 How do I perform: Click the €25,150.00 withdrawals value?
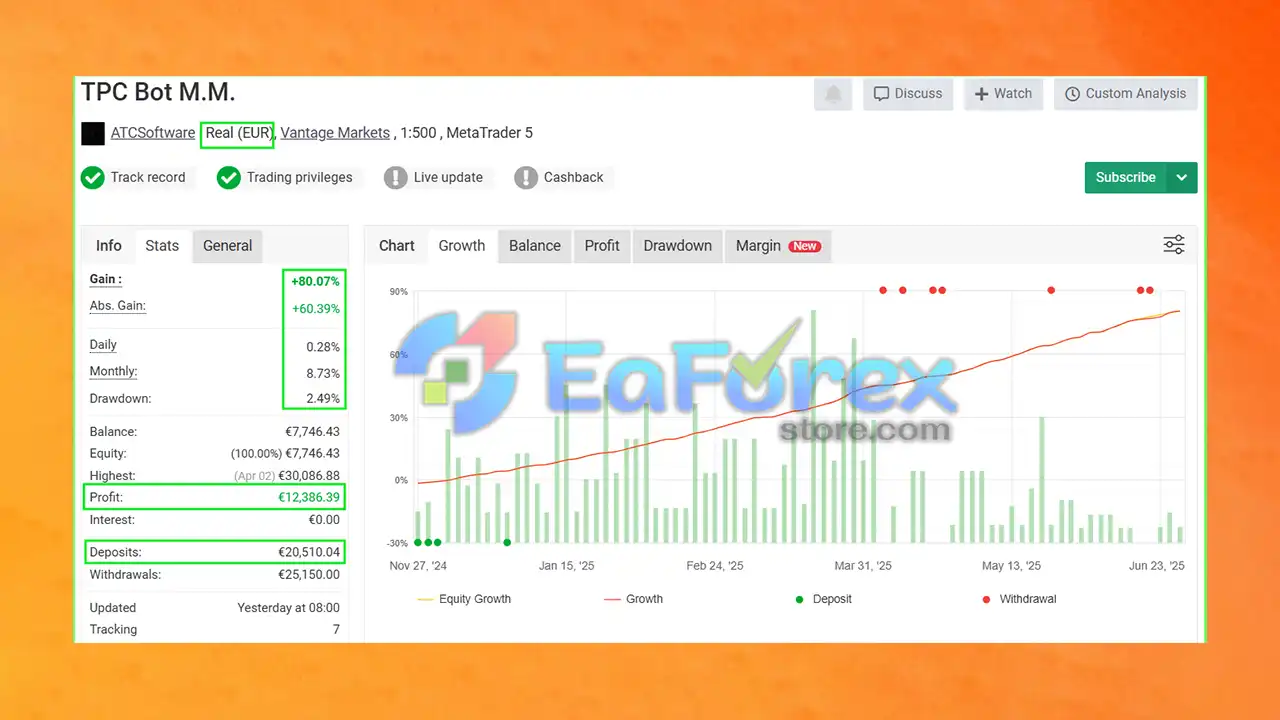(308, 575)
